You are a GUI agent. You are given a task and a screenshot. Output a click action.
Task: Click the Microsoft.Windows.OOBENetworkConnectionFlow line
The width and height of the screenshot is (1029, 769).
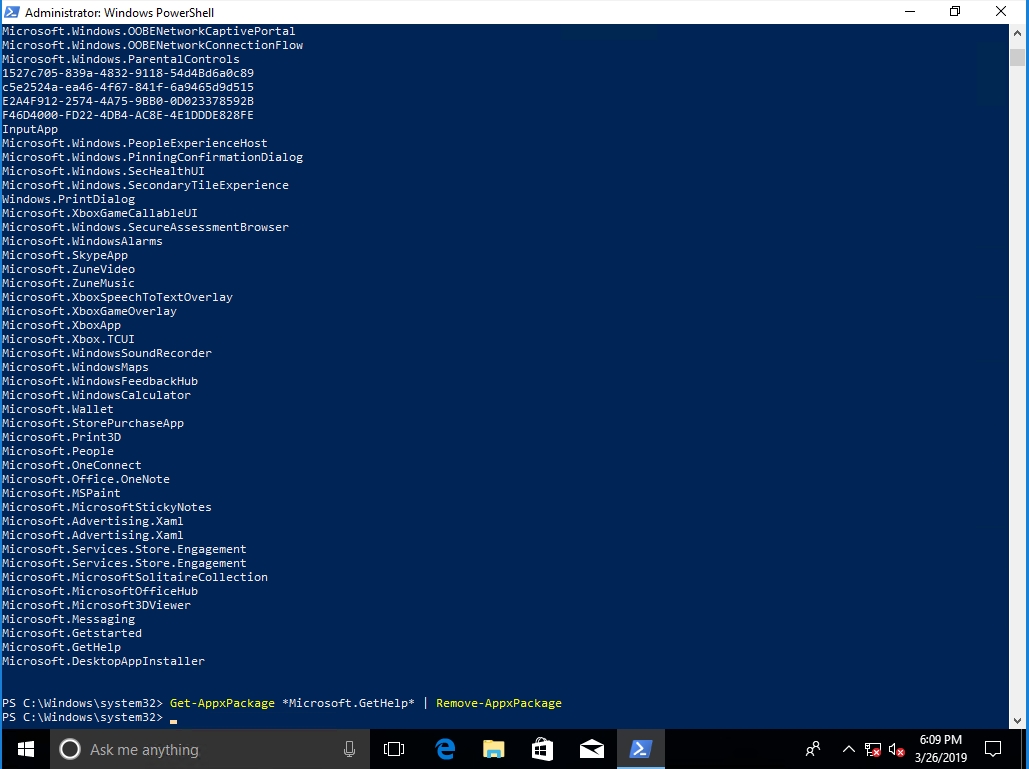153,45
